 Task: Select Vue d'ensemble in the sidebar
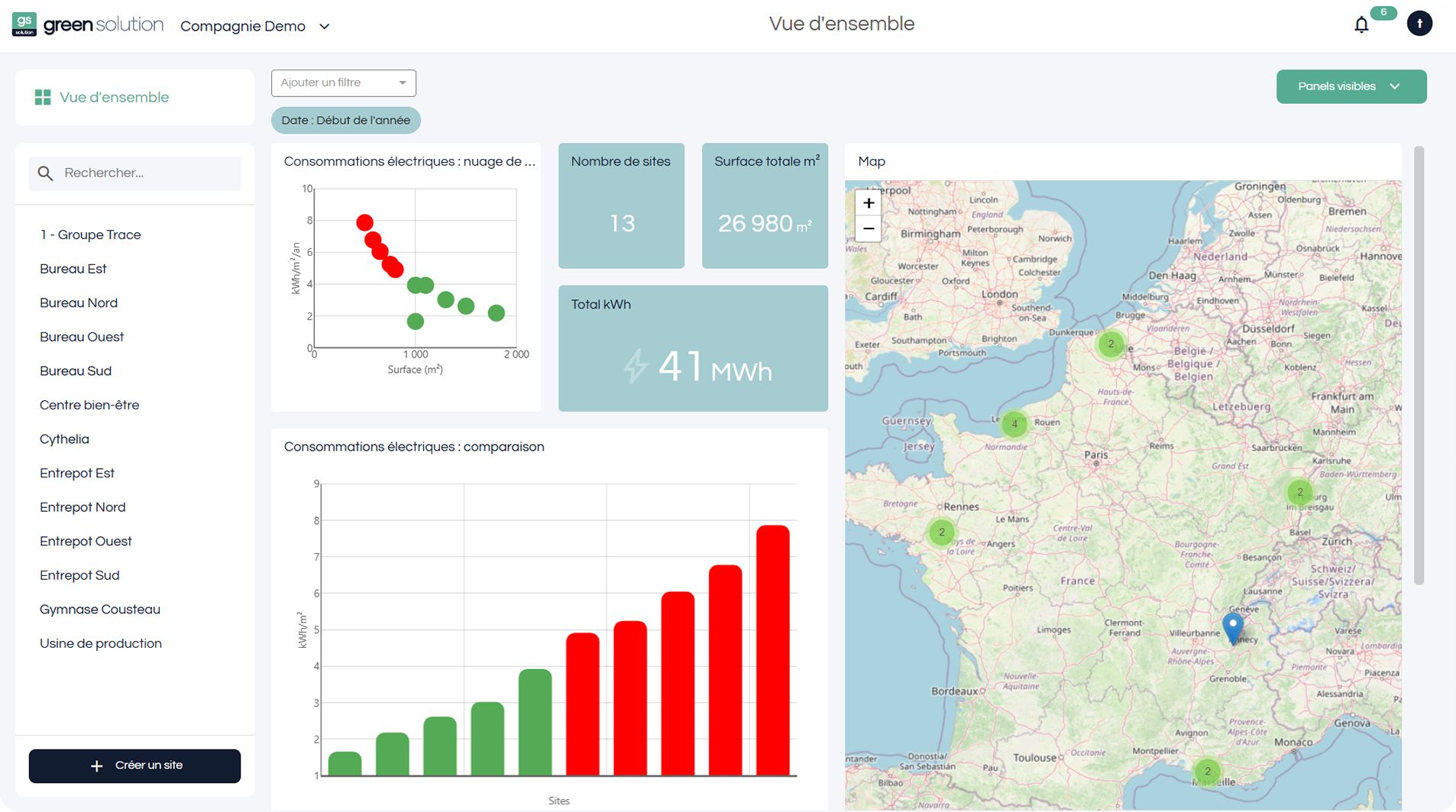[115, 97]
